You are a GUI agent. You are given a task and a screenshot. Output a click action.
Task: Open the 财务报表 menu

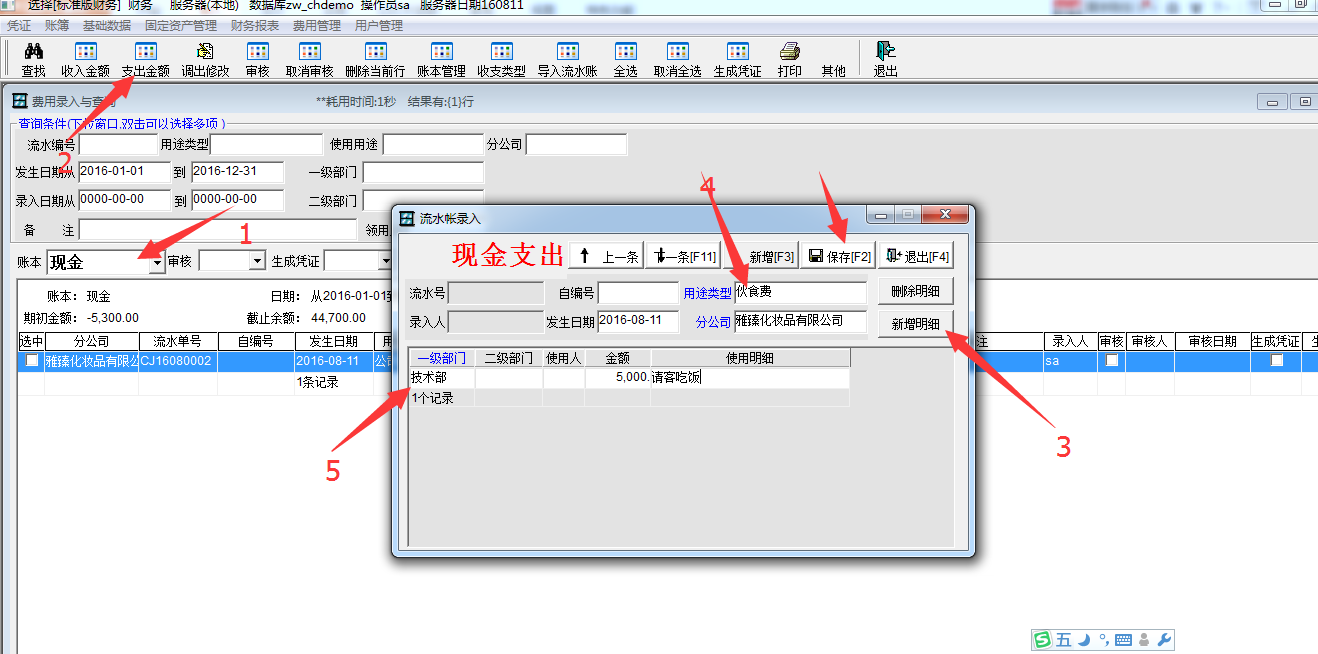(255, 25)
